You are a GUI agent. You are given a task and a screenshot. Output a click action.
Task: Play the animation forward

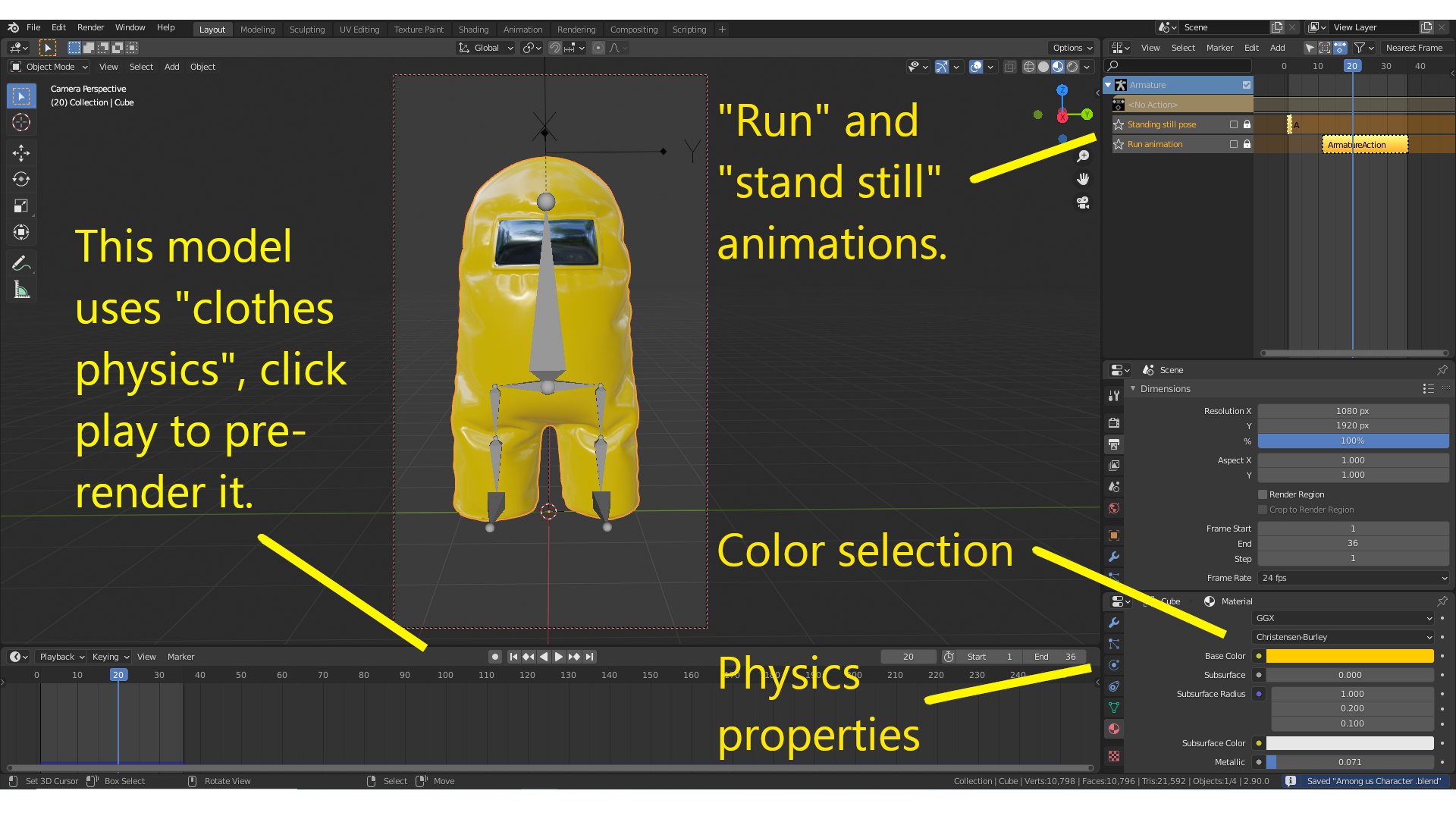pos(559,657)
